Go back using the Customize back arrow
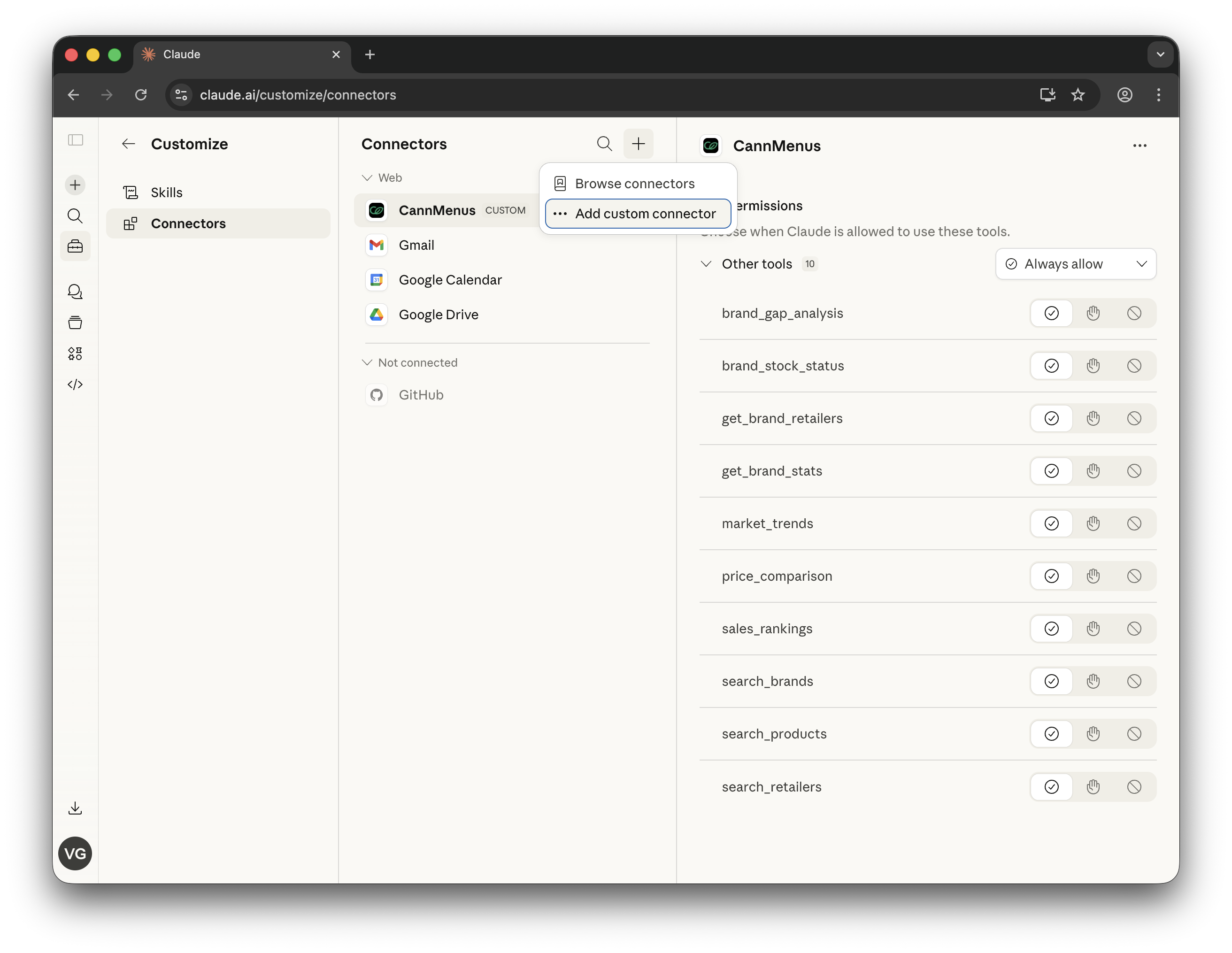This screenshot has height=953, width=1232. 128,144
